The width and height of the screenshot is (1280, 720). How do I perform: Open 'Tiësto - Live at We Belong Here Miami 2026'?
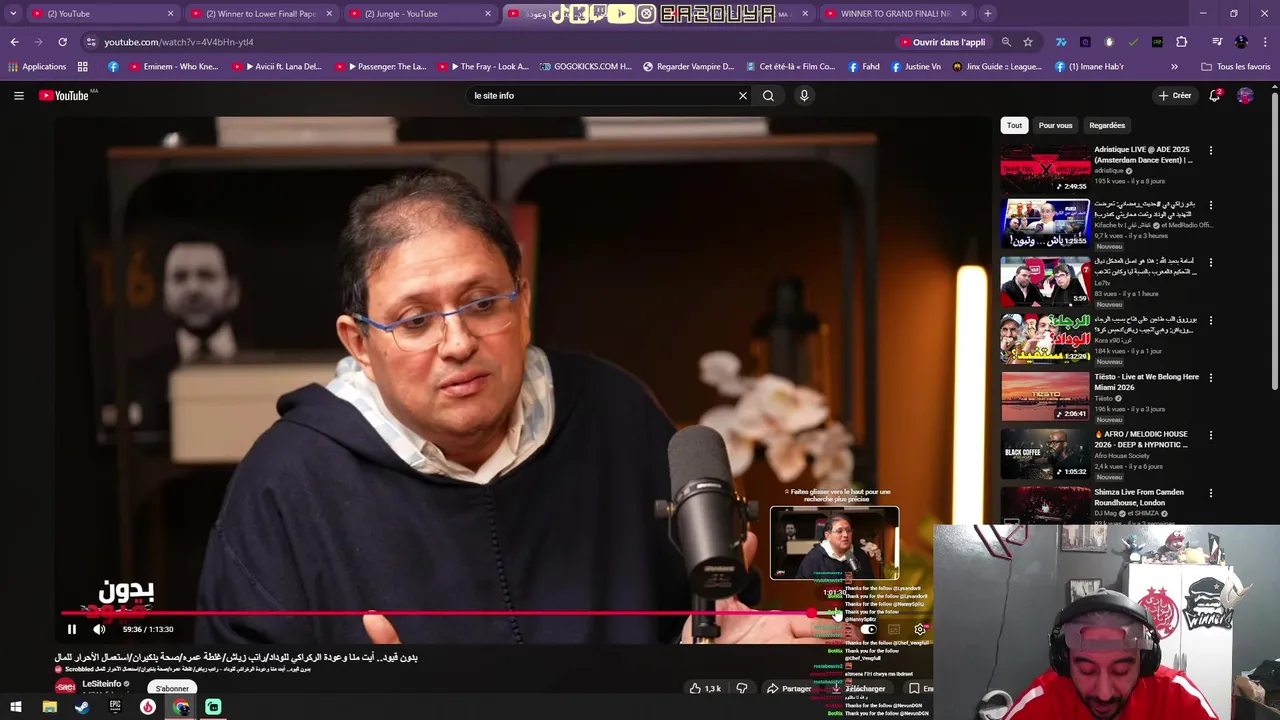[1146, 382]
